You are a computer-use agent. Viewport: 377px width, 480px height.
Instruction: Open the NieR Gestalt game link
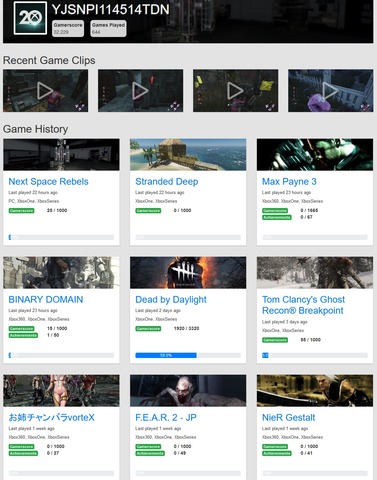288,417
